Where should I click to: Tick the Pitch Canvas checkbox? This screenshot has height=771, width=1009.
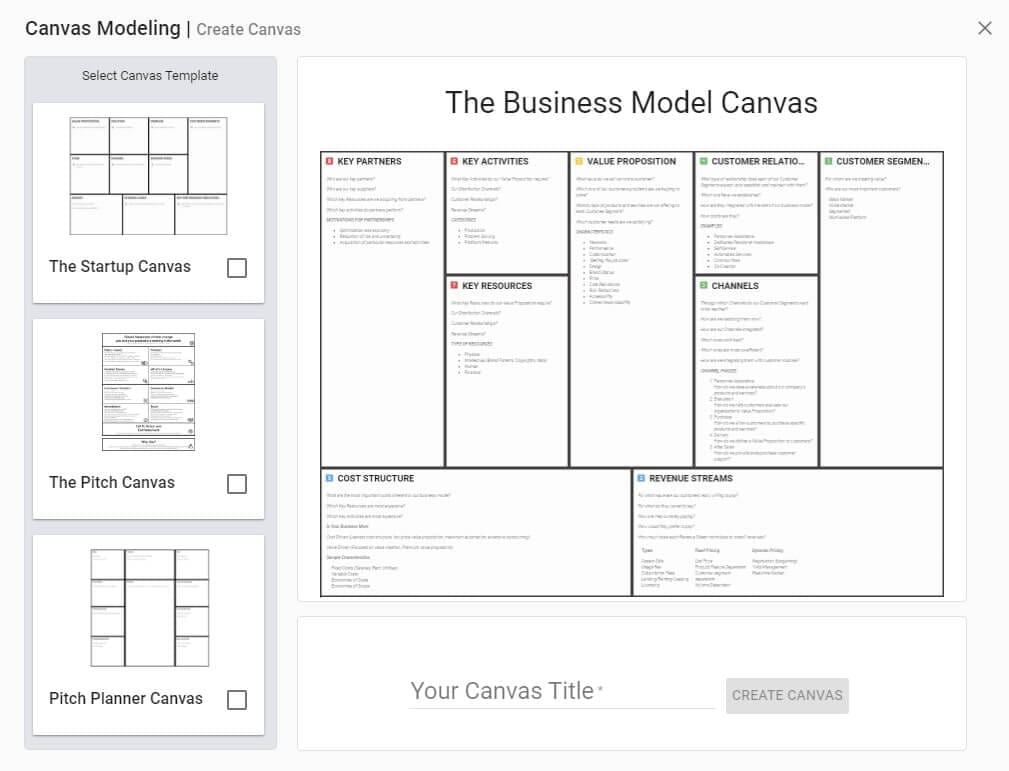237,484
